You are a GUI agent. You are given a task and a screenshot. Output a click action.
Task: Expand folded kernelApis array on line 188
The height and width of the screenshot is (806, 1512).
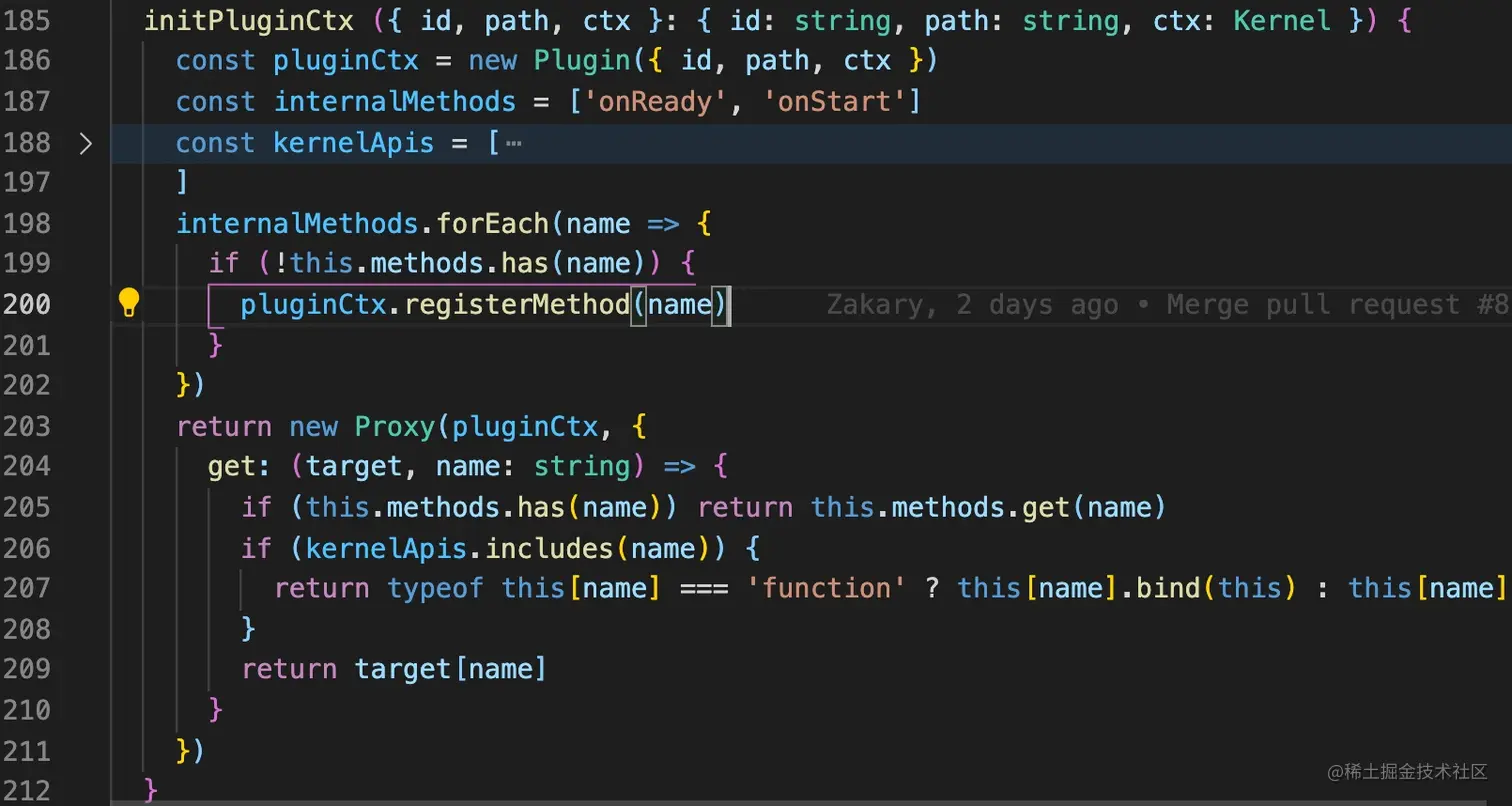coord(86,144)
